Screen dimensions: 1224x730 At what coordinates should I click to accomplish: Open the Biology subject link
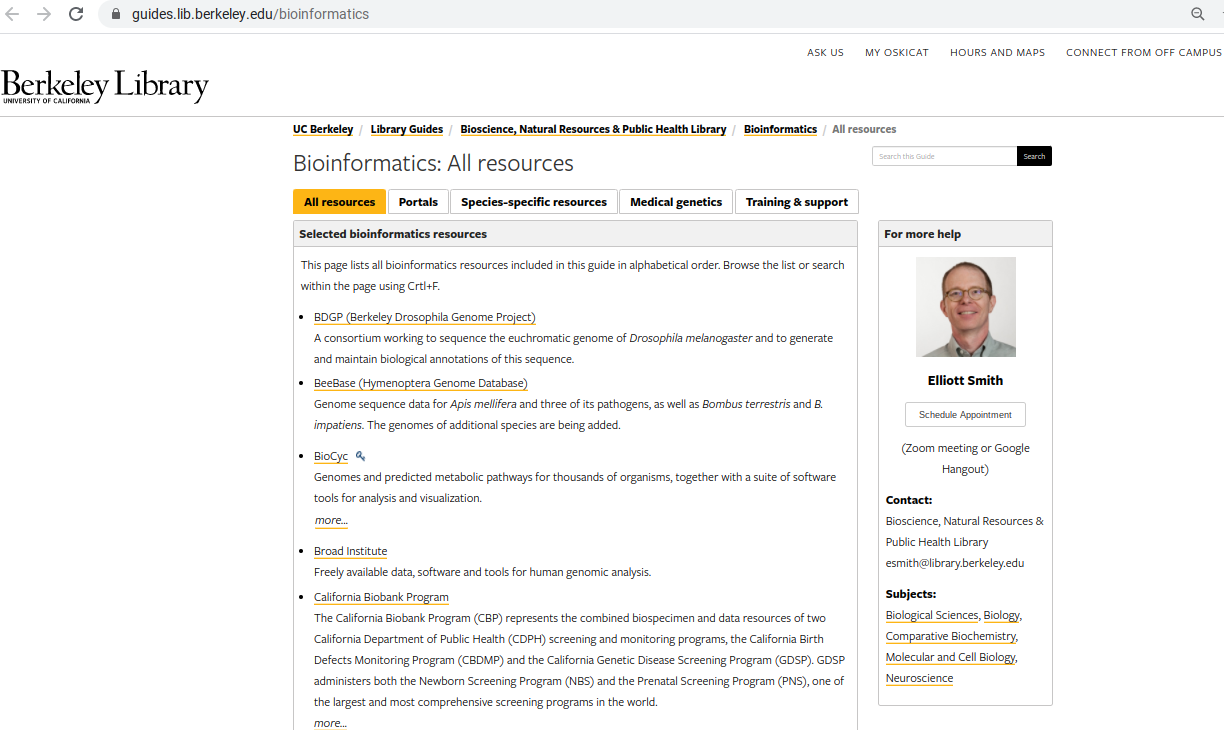(x=1002, y=615)
